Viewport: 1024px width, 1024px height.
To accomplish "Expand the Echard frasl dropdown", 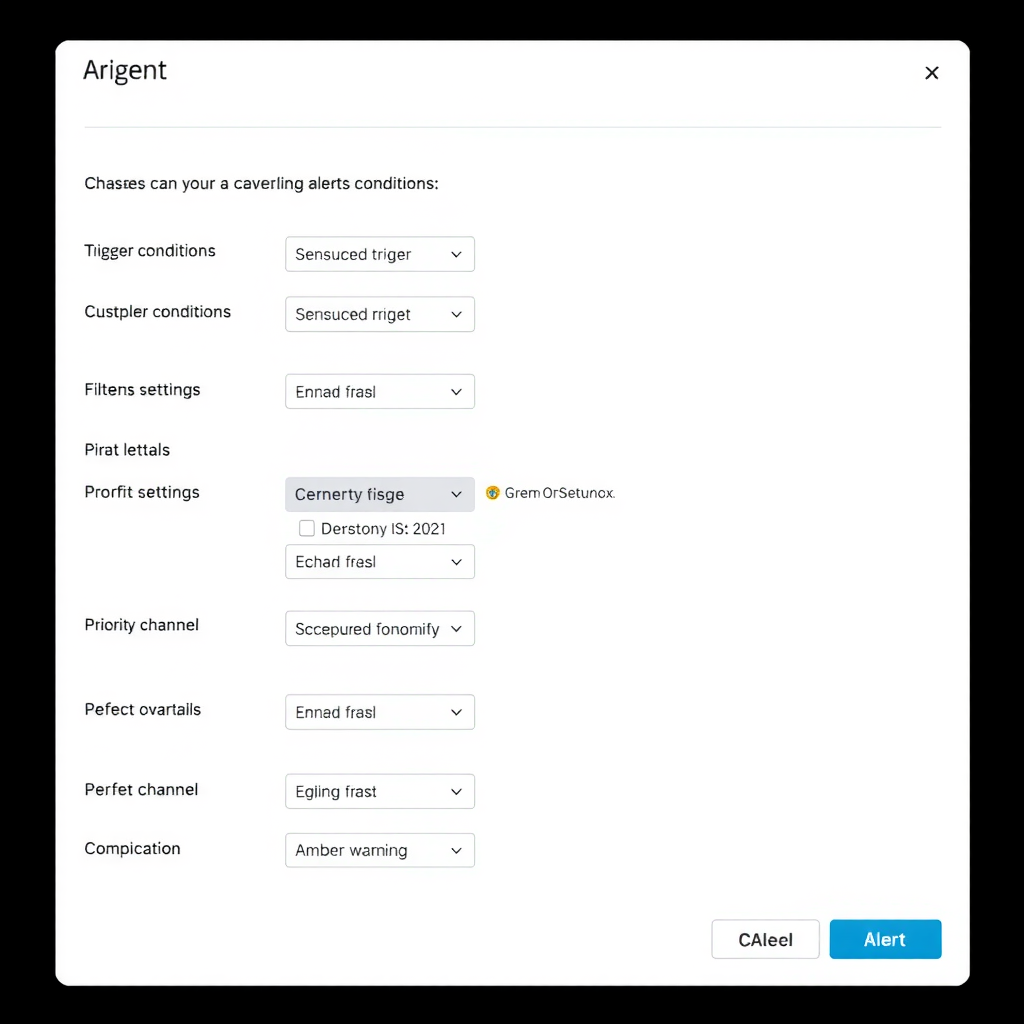I will pyautogui.click(x=379, y=562).
